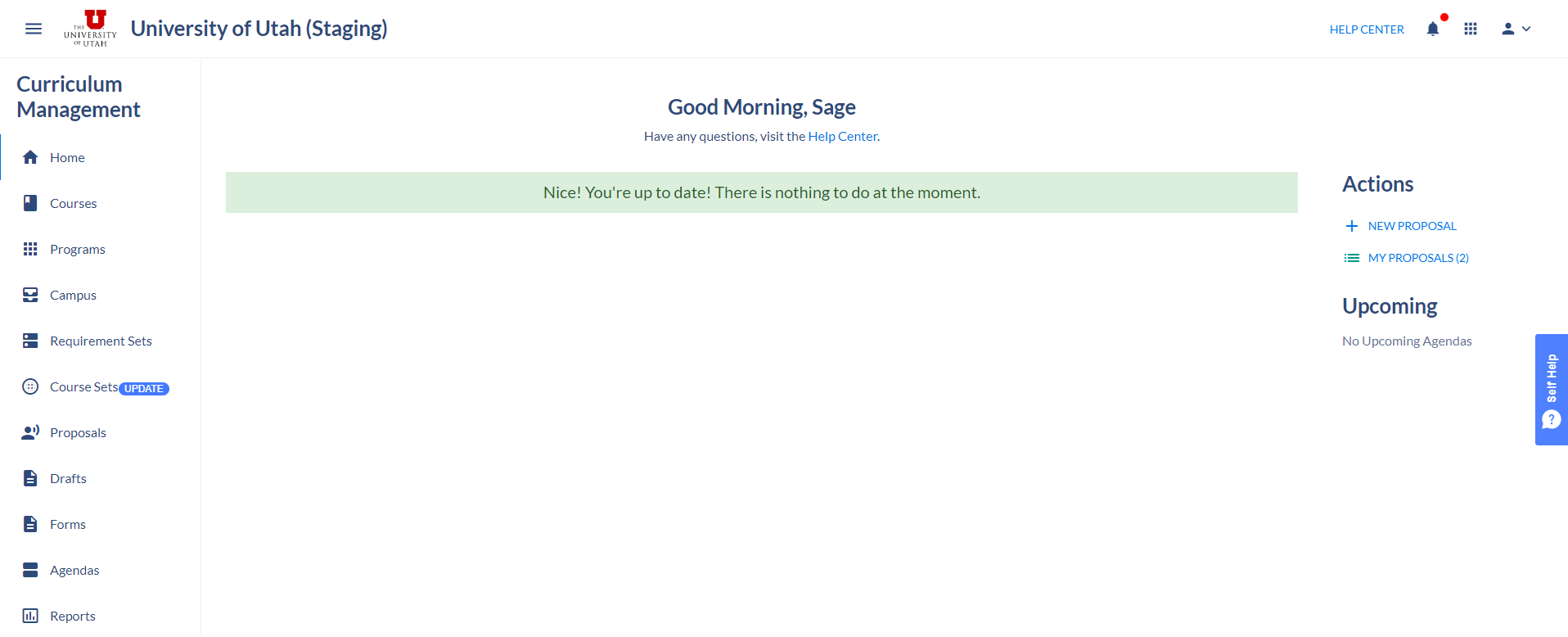Viewport: 1568px width, 637px height.
Task: Open the hamburger navigation menu
Action: click(x=34, y=29)
